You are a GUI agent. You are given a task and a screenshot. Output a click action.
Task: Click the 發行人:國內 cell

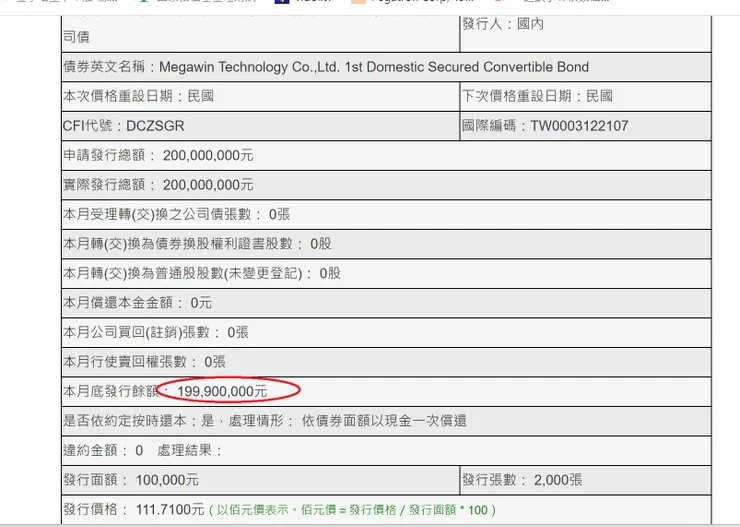(585, 33)
